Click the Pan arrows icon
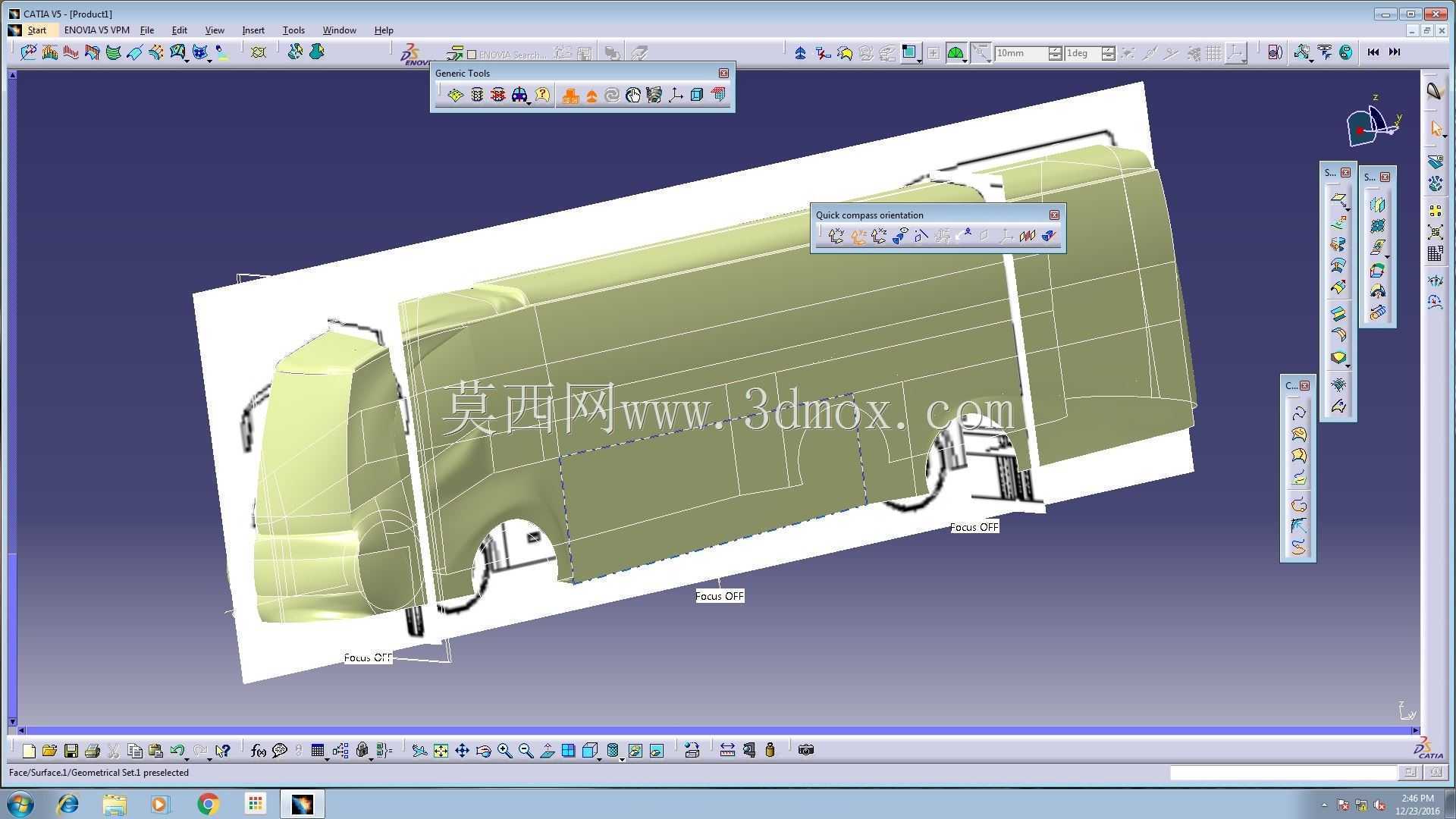The width and height of the screenshot is (1456, 819). [x=462, y=751]
